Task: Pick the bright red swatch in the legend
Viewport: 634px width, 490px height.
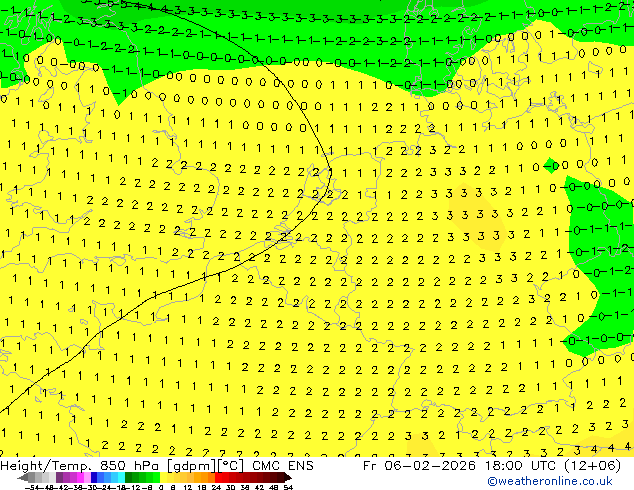Action: [x=218, y=477]
